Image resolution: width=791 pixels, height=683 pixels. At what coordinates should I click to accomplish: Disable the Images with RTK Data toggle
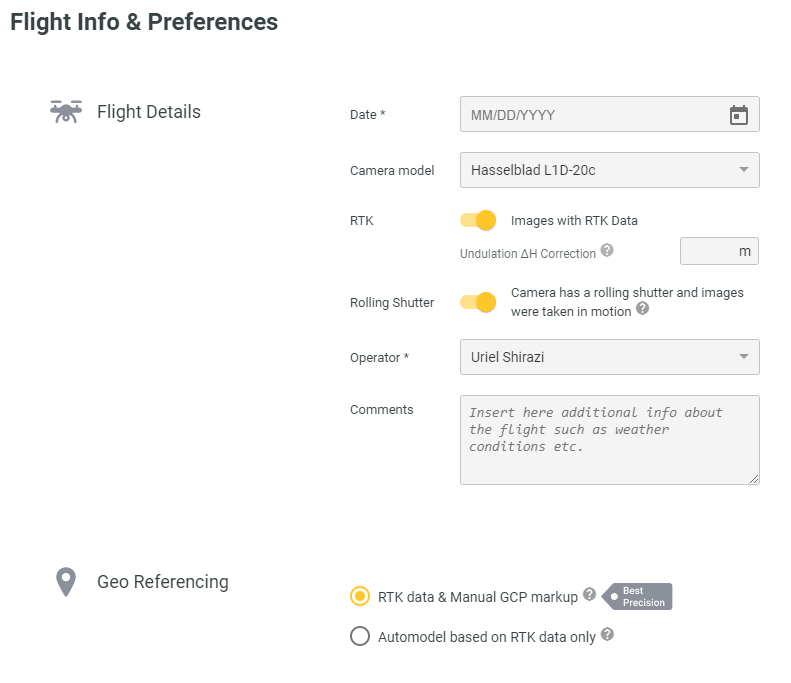478,220
